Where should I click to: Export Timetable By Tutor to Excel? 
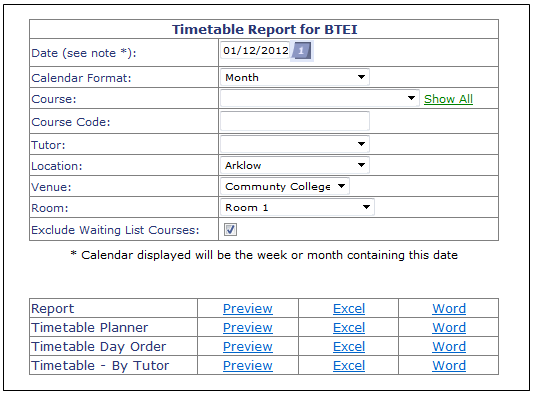[x=349, y=366]
